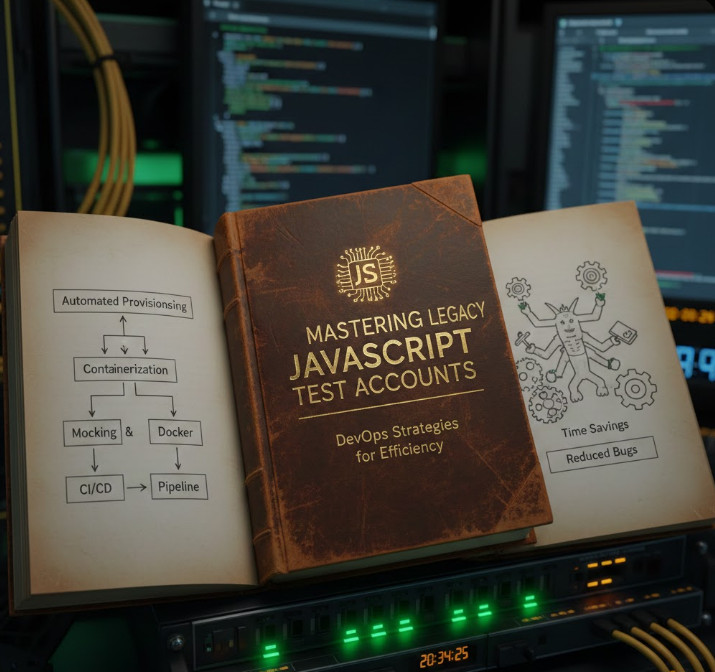Click the ampersand next to Mocking
This screenshot has width=715, height=672.
coord(129,432)
